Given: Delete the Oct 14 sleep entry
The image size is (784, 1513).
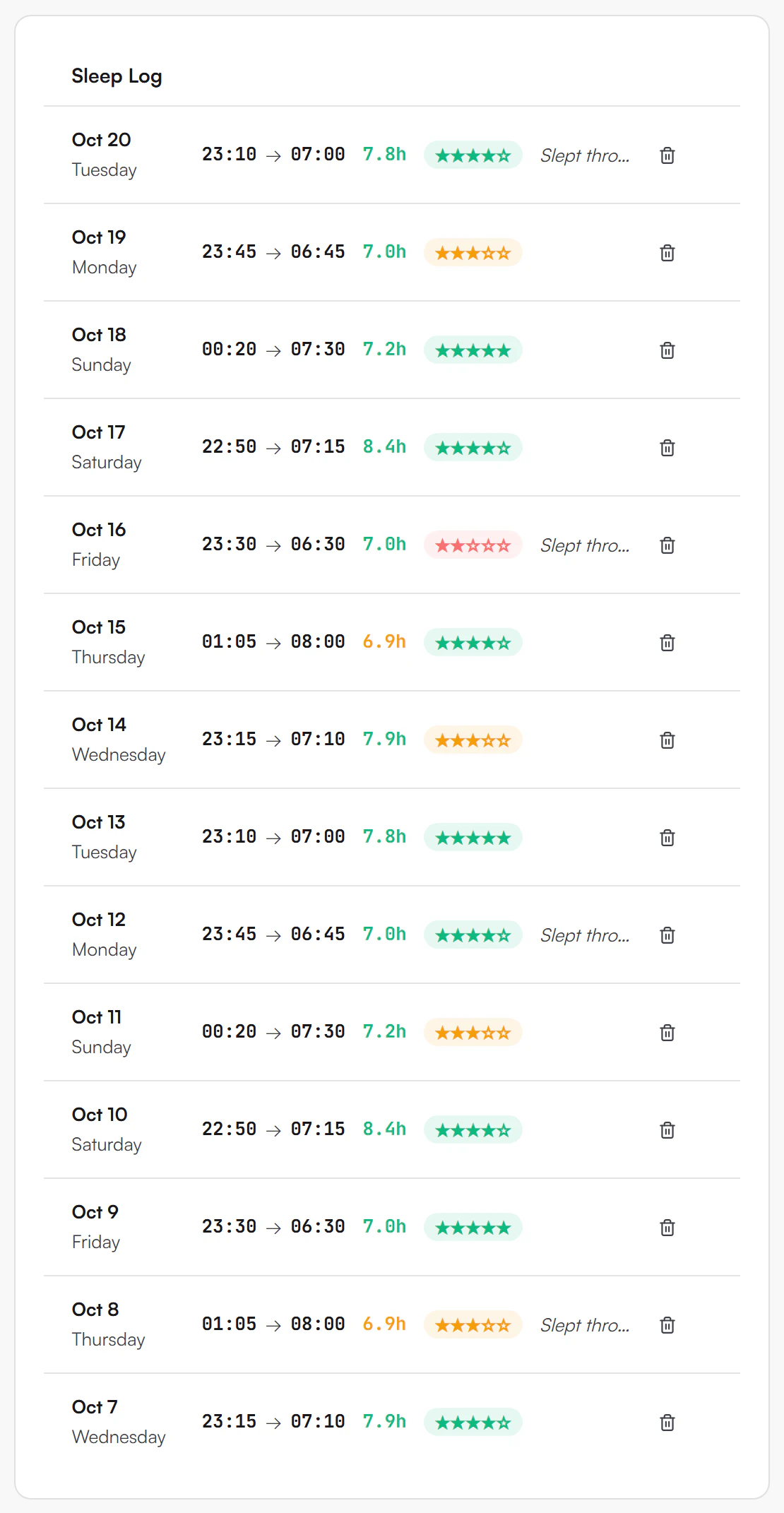Looking at the screenshot, I should (667, 740).
